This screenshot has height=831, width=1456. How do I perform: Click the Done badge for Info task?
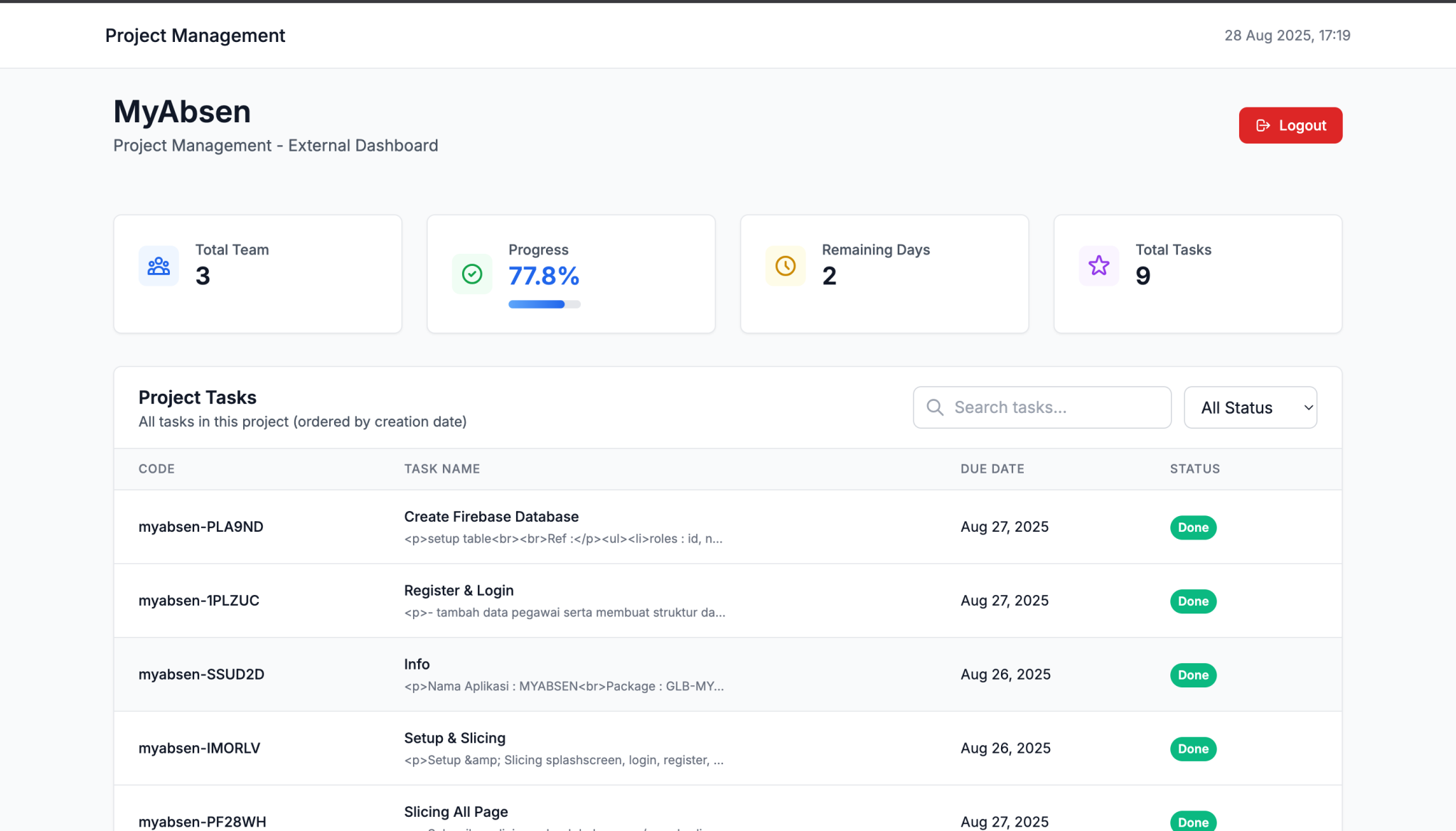point(1193,675)
